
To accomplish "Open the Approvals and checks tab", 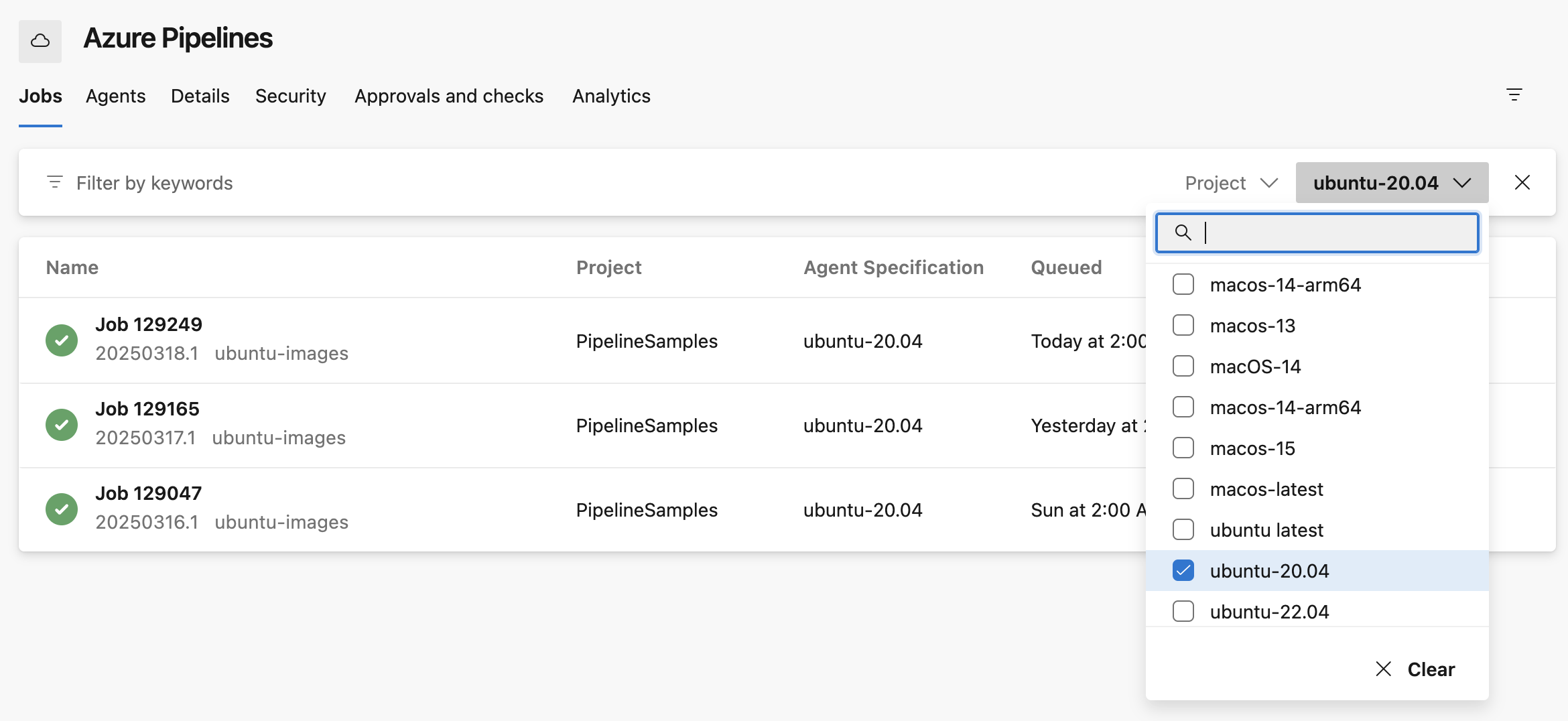I will (448, 96).
